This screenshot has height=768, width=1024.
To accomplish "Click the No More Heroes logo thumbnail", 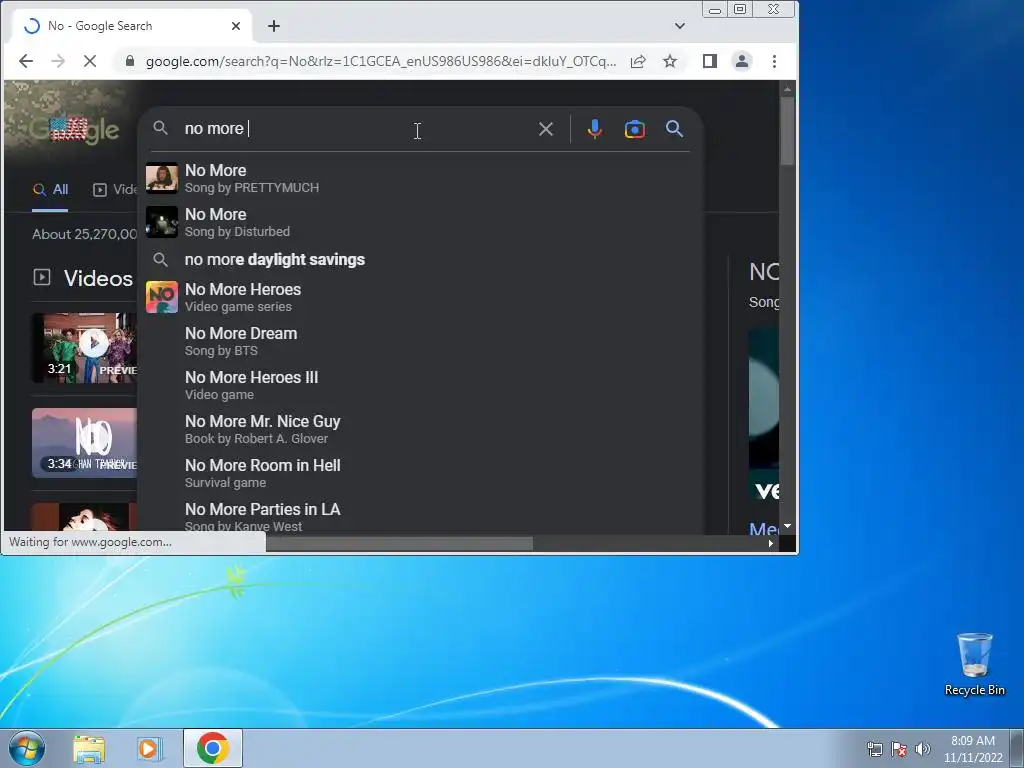I will 162,297.
